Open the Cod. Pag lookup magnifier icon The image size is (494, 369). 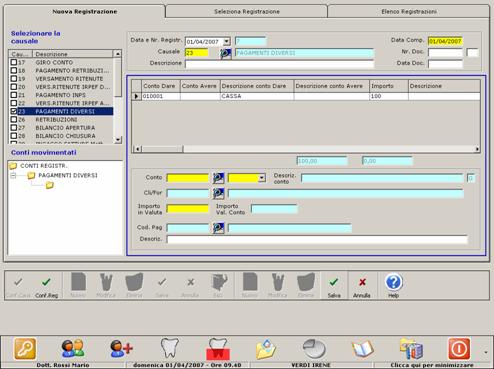click(218, 228)
